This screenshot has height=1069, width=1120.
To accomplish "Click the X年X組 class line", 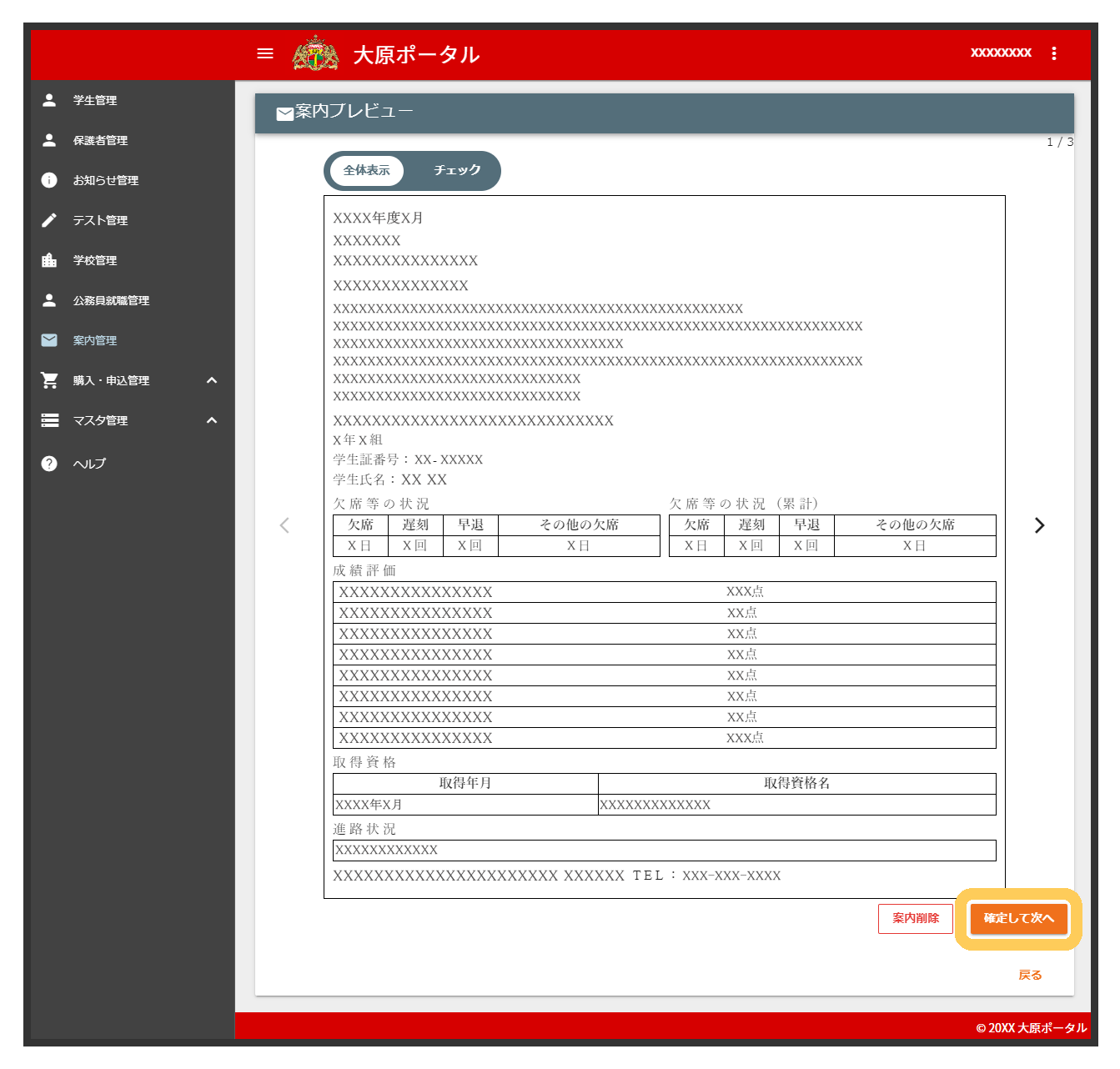I will (x=358, y=439).
